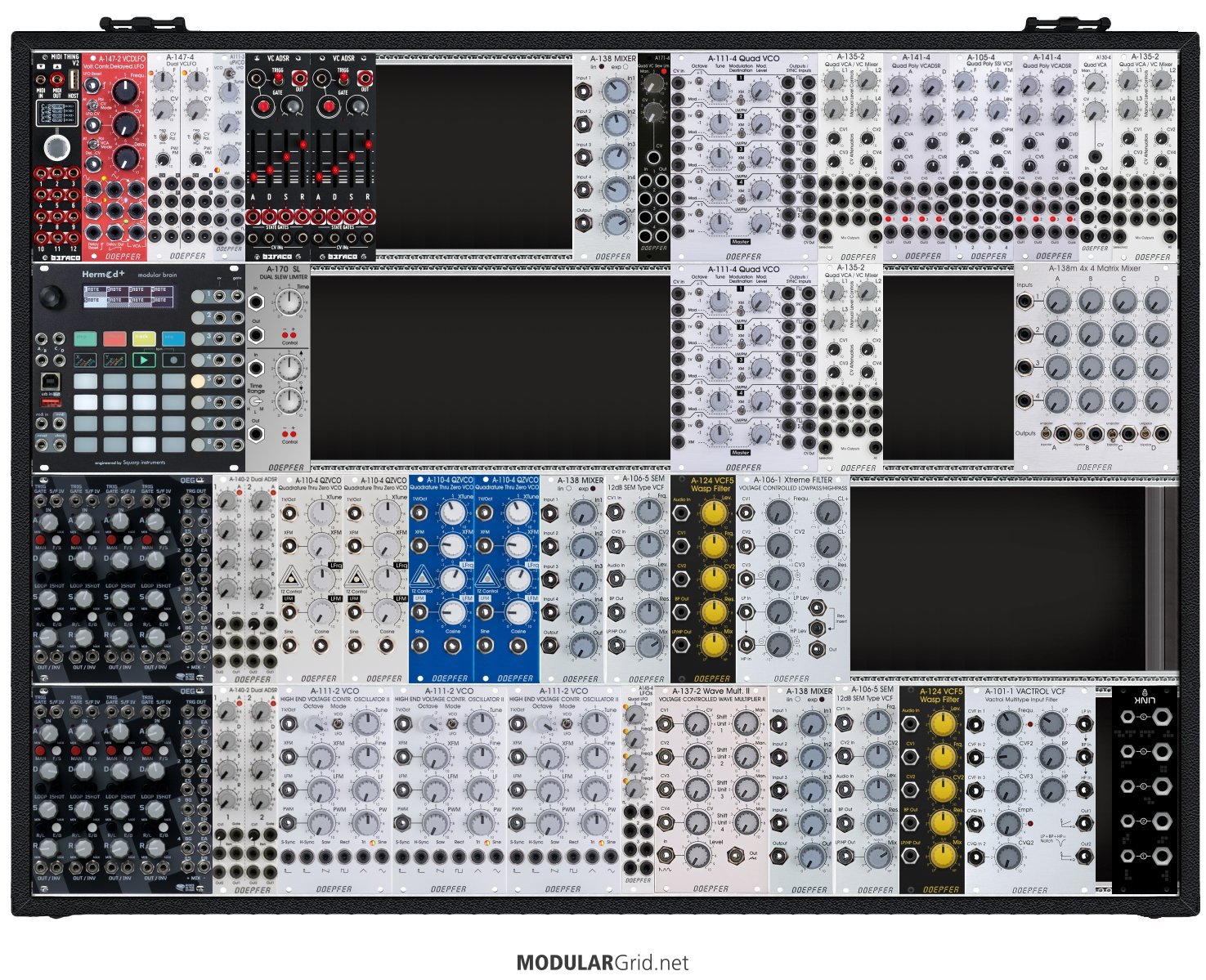Adjust row 1 column A knob on Matrix Mixer
Viewport: 1206px width, 980px height.
(x=1056, y=303)
